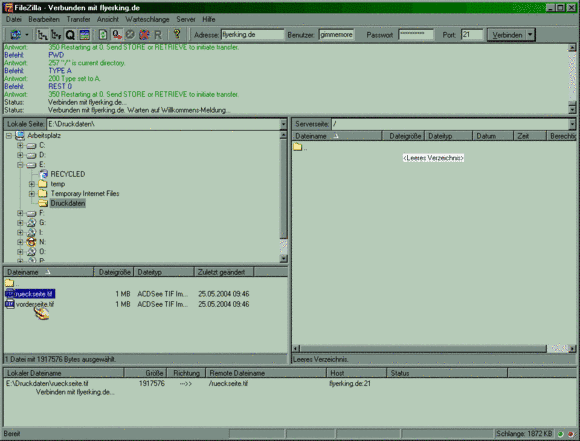Collapse the Arbeitsplatz tree node
Viewport: 580px width, 441px height.
coord(9,136)
